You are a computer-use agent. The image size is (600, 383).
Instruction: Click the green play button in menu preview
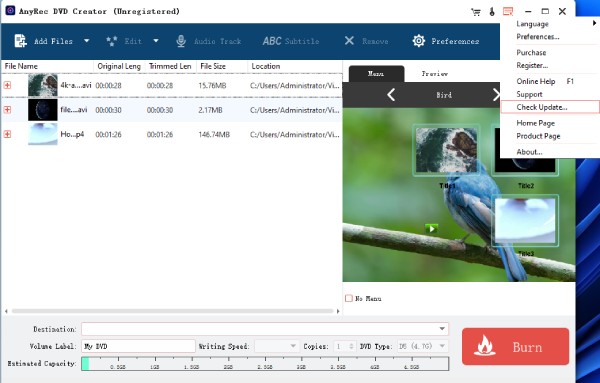pos(432,229)
